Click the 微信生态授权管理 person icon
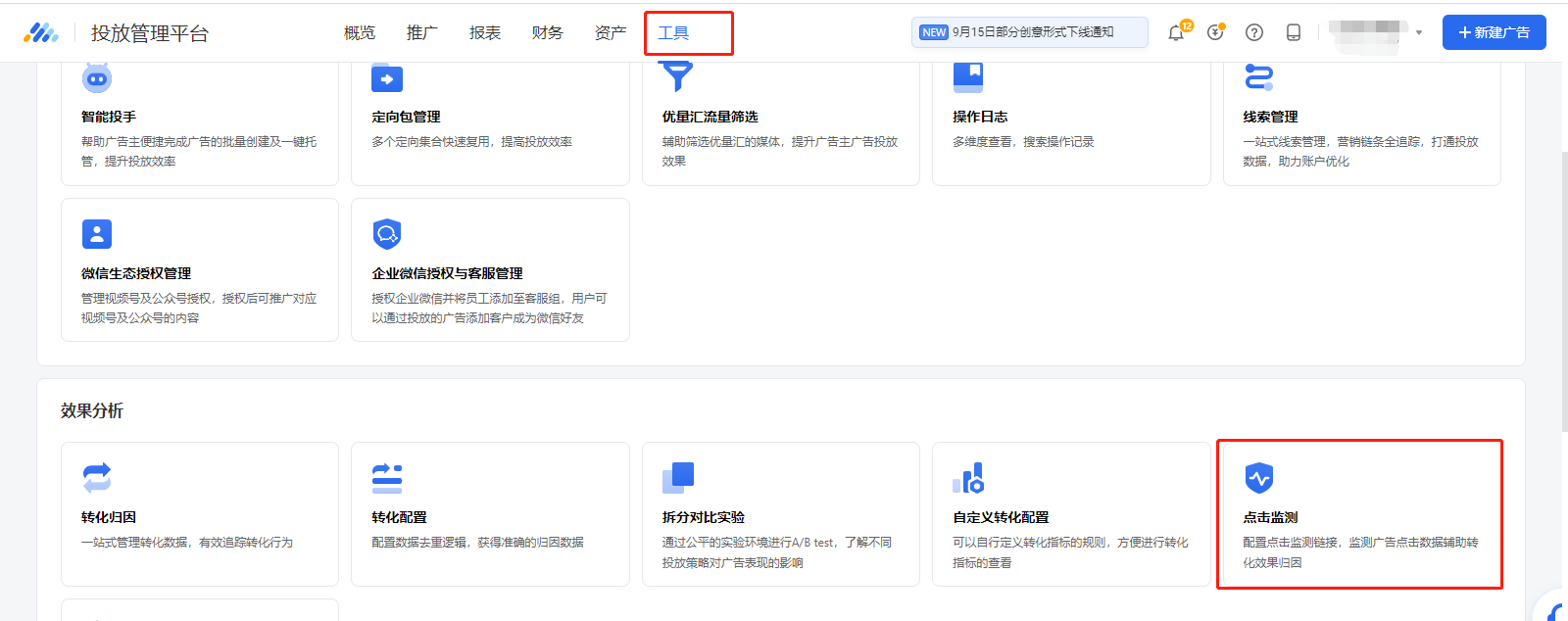Viewport: 1568px width, 621px height. click(97, 234)
